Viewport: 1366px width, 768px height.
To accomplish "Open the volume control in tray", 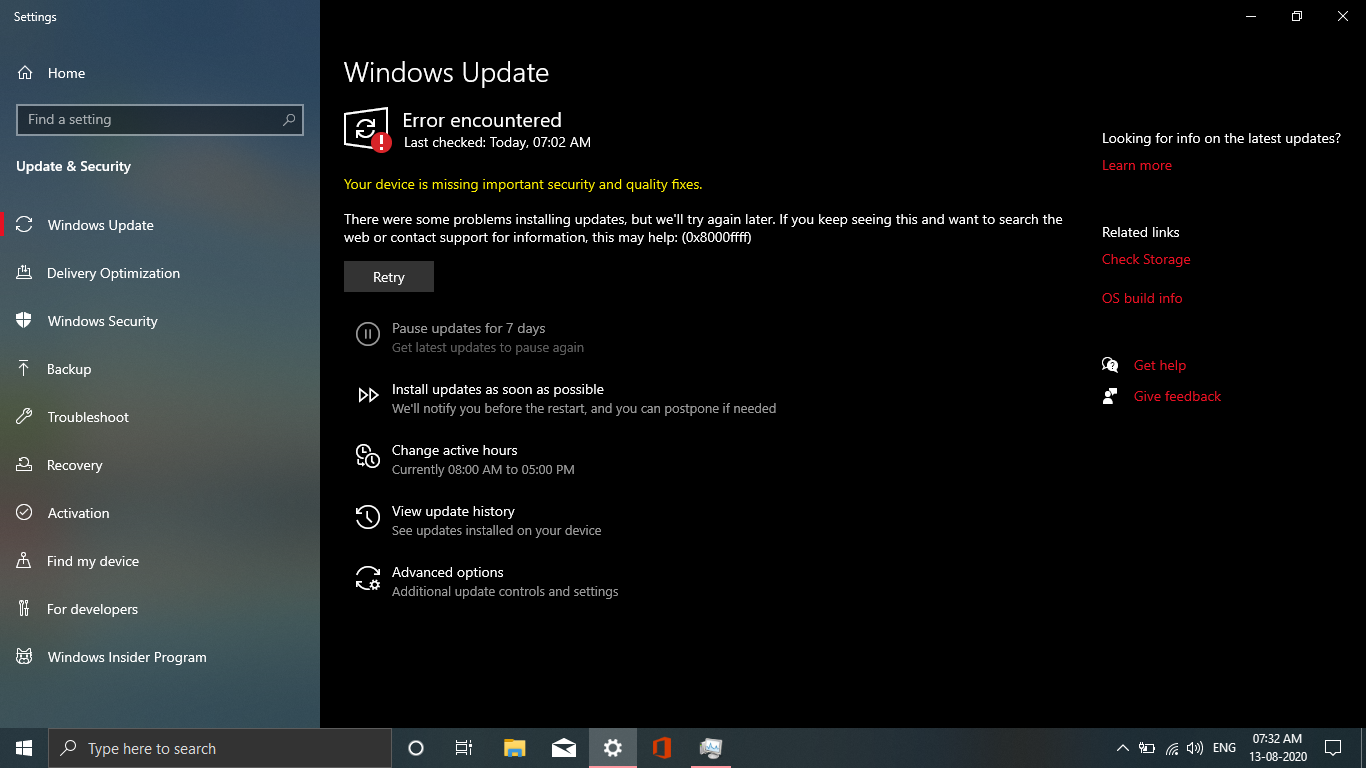I will 1195,748.
